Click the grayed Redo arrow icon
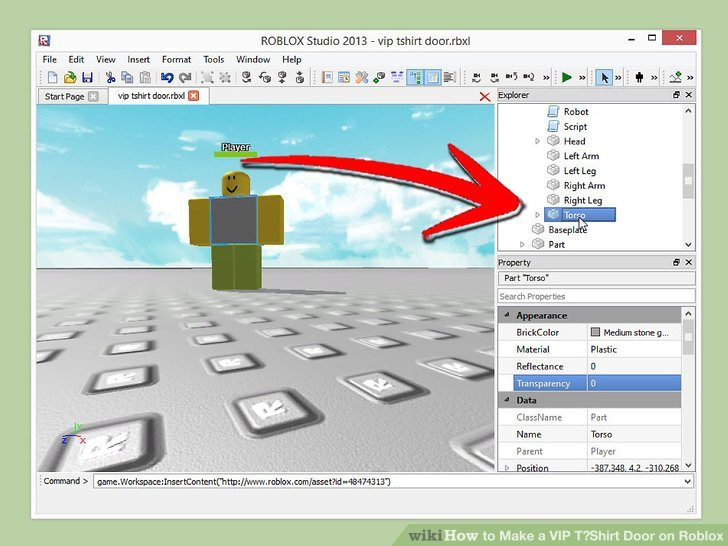The width and height of the screenshot is (728, 546). [x=185, y=77]
